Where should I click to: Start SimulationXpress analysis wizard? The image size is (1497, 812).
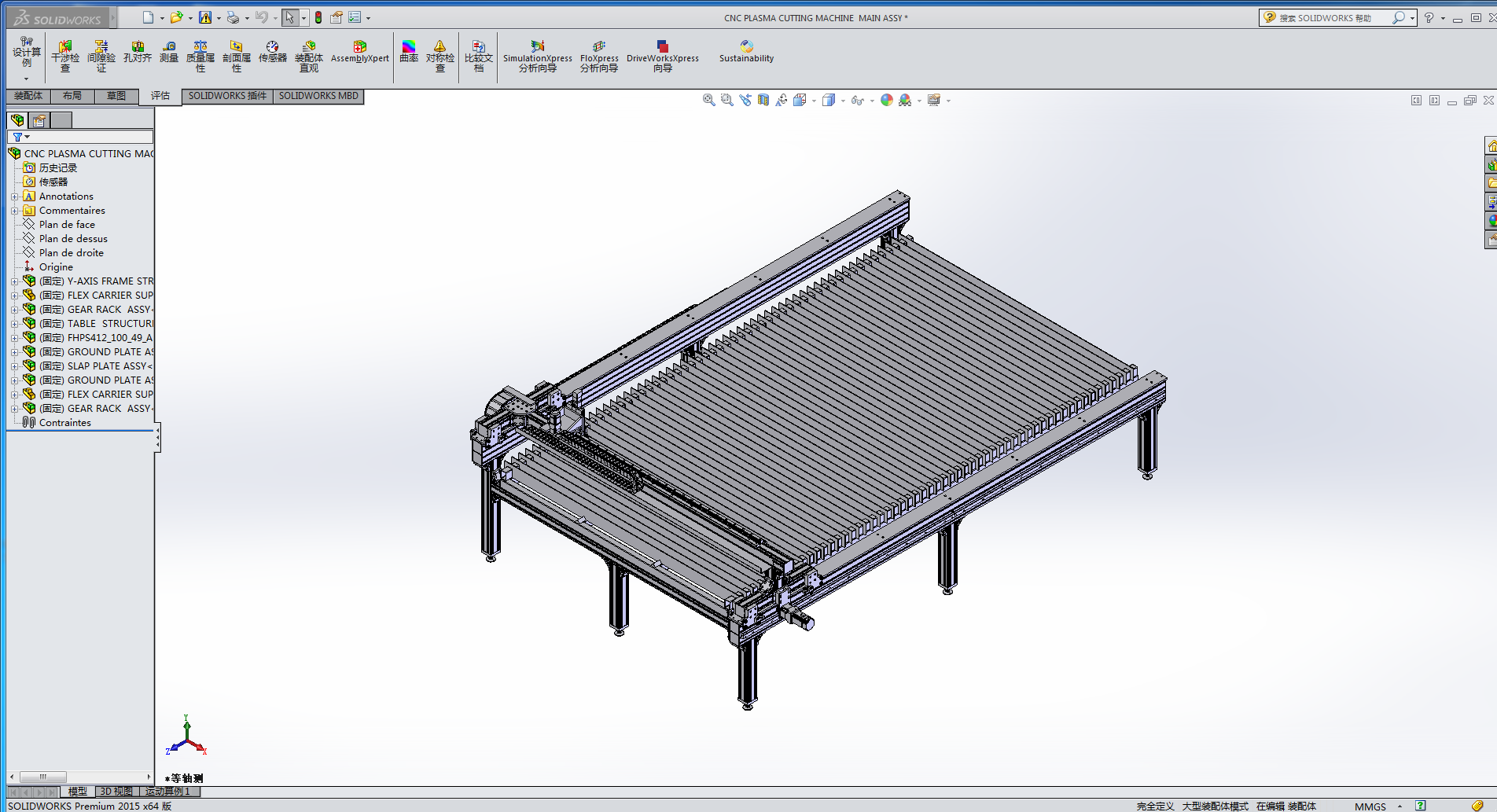538,56
